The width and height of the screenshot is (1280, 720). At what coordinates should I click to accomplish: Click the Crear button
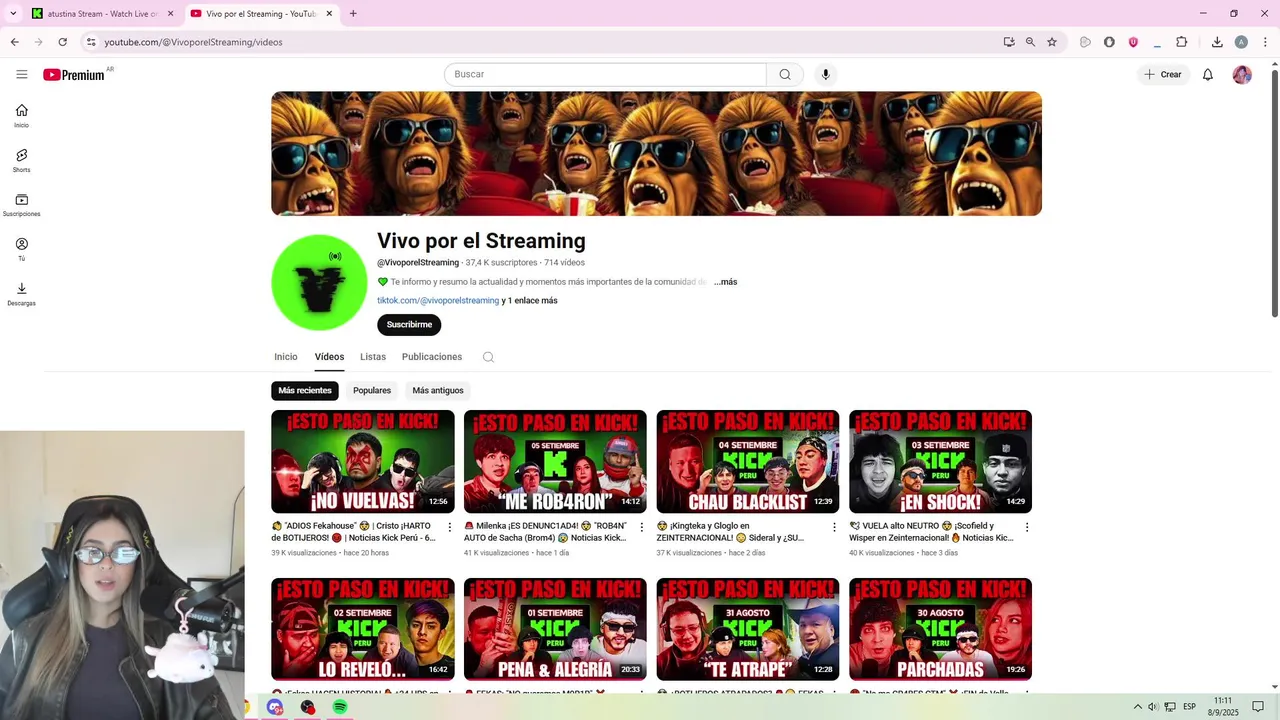click(1163, 74)
